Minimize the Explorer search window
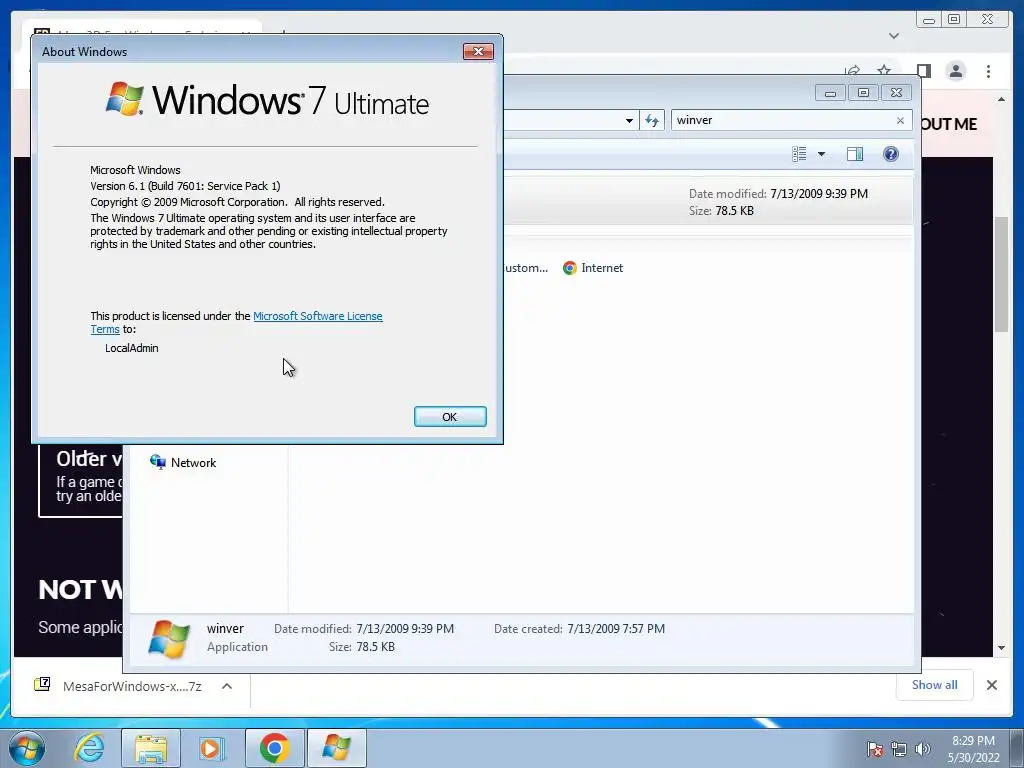The height and width of the screenshot is (768, 1024). tap(830, 93)
